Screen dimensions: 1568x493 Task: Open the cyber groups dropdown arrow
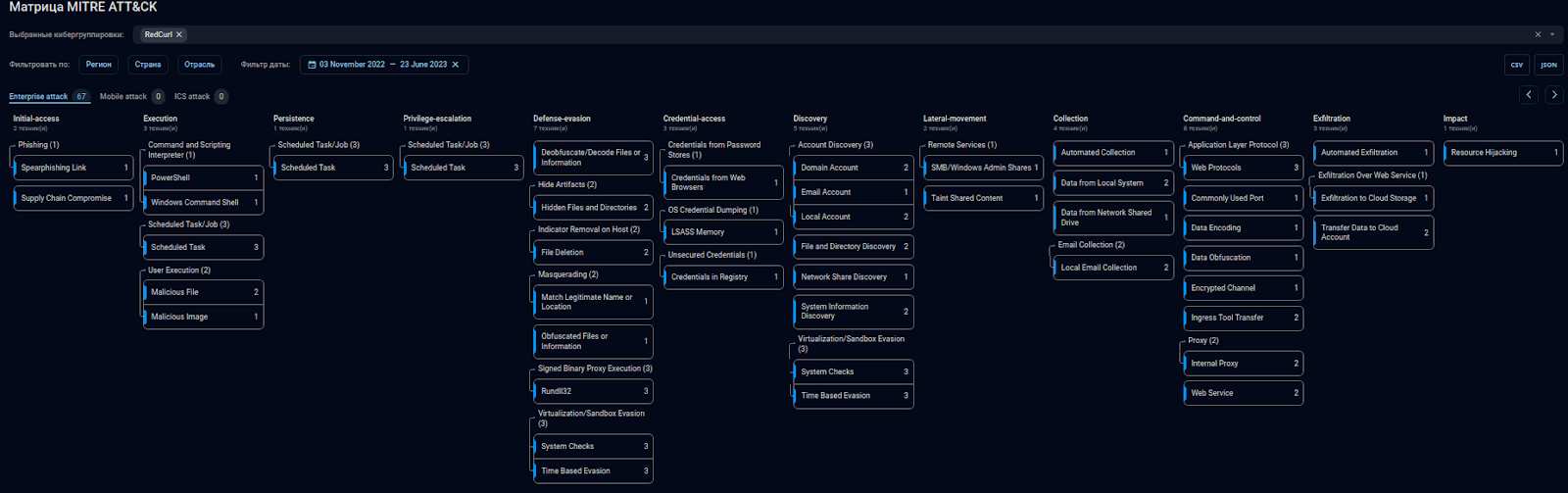[1551, 34]
